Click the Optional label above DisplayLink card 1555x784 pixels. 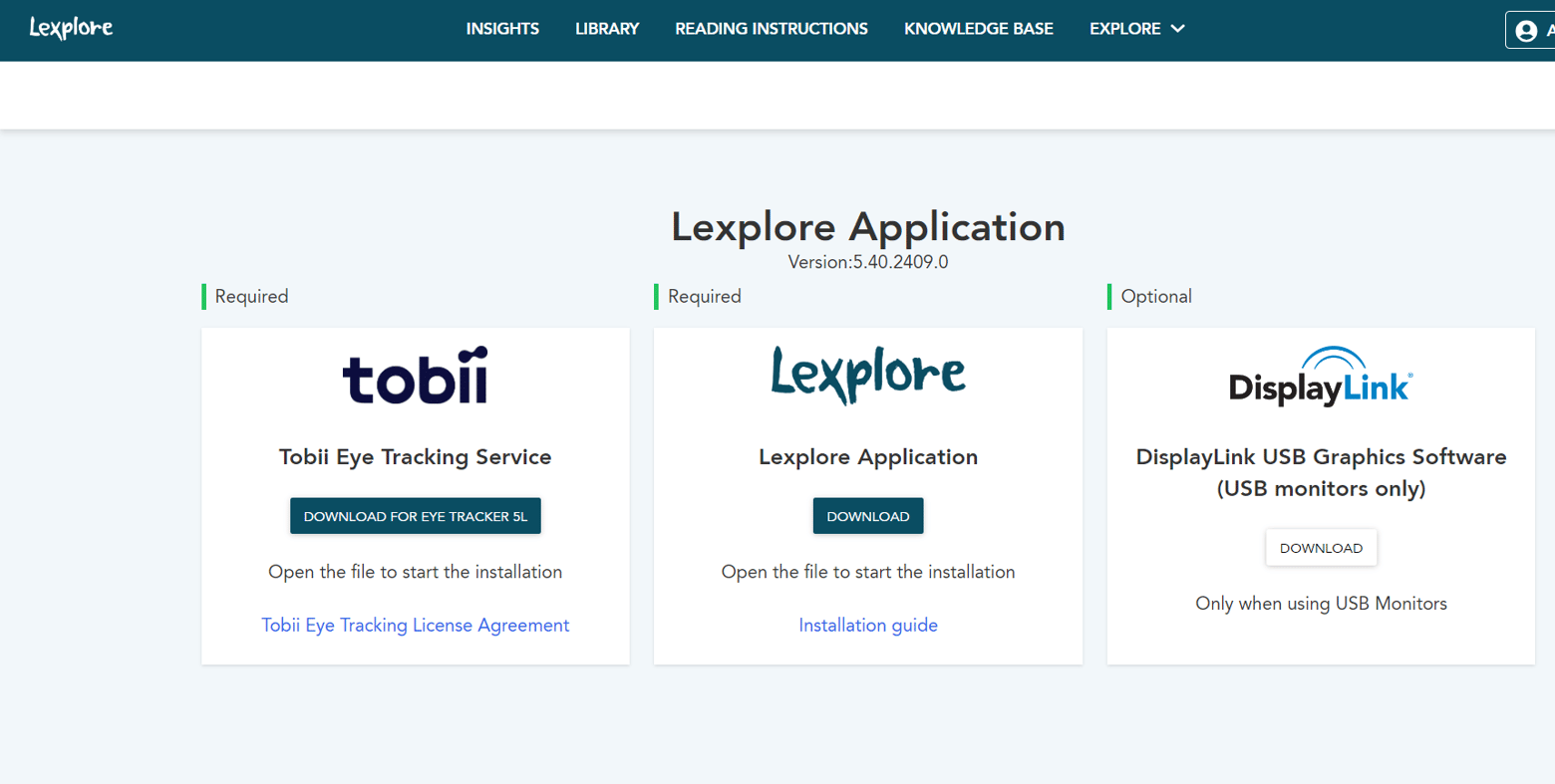tap(1155, 296)
